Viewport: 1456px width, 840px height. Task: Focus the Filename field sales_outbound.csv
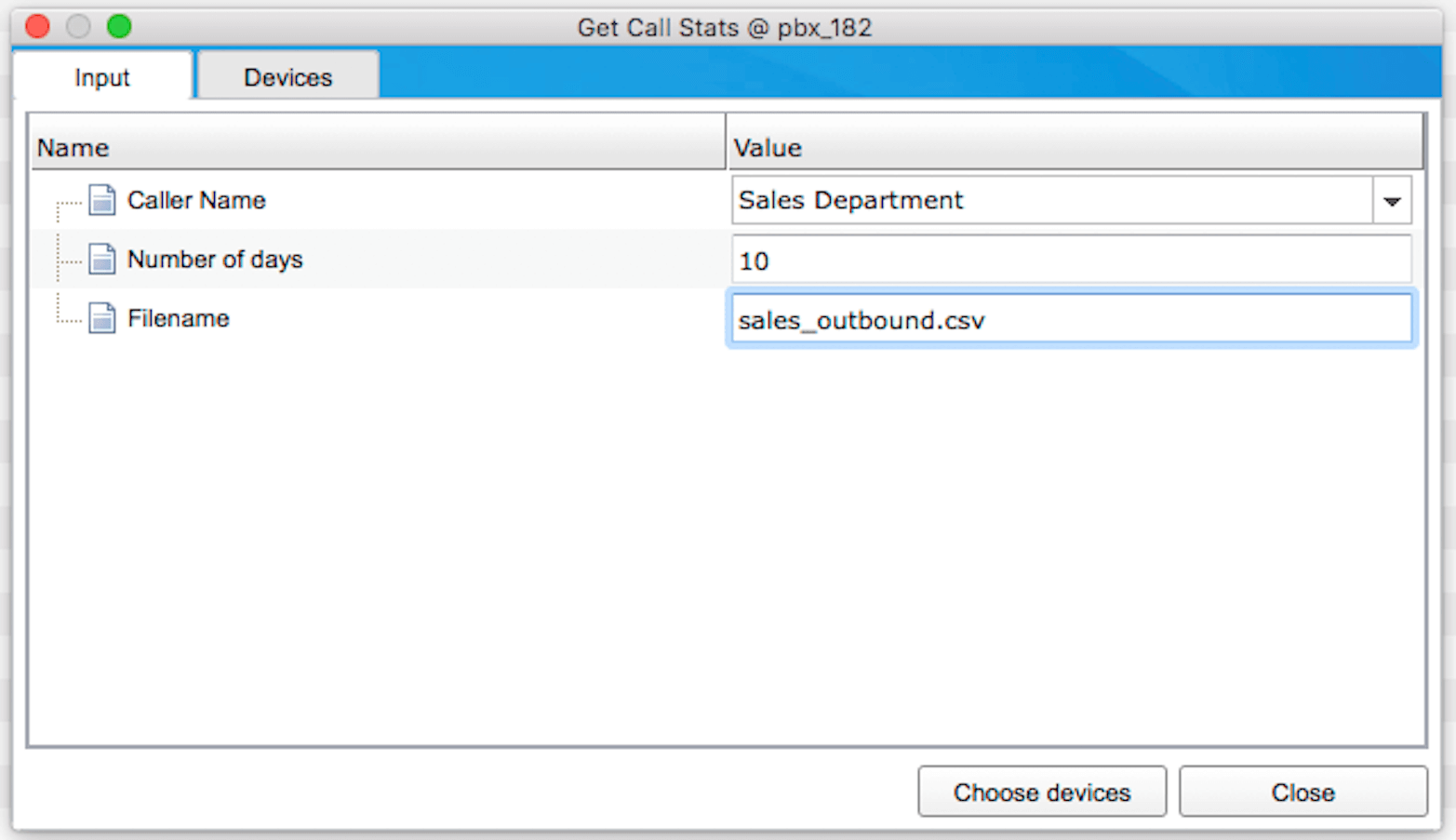pos(1072,319)
